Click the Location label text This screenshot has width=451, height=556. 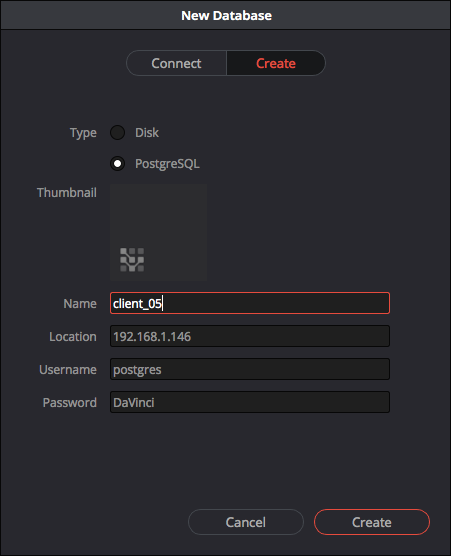point(73,337)
